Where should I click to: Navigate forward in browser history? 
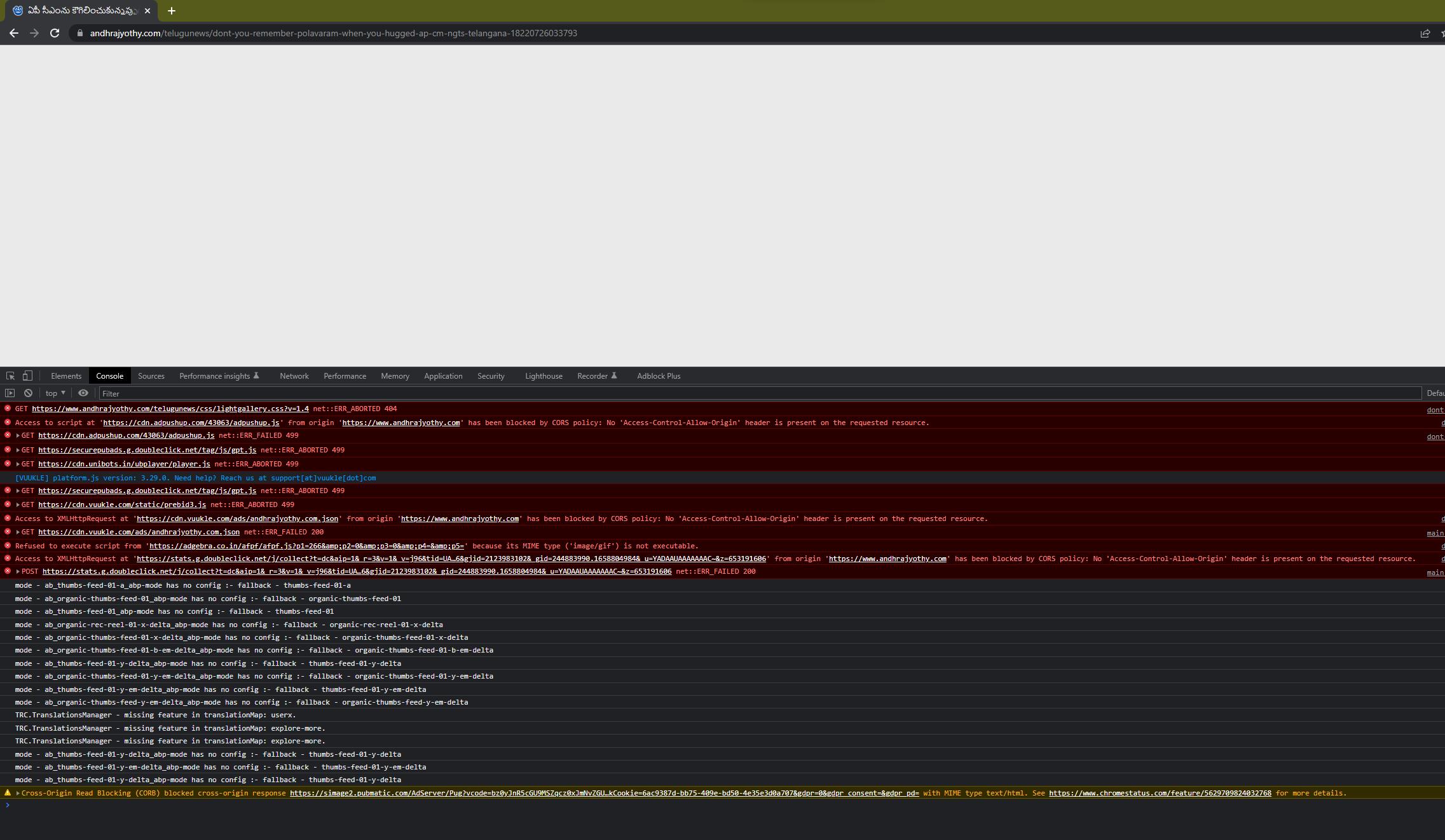click(35, 32)
